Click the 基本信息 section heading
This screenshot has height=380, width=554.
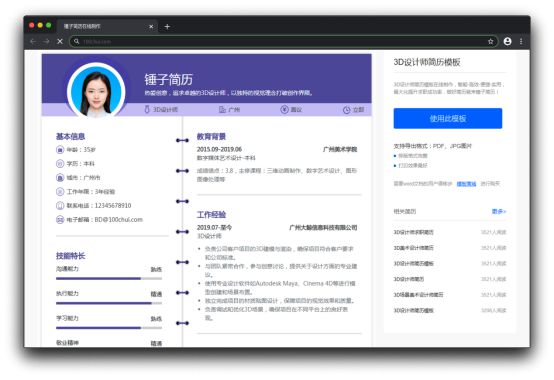(70, 136)
